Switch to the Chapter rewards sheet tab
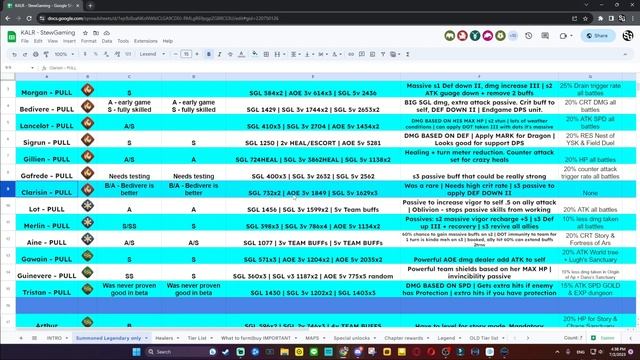Viewport: 640px width, 360px height. tap(404, 338)
